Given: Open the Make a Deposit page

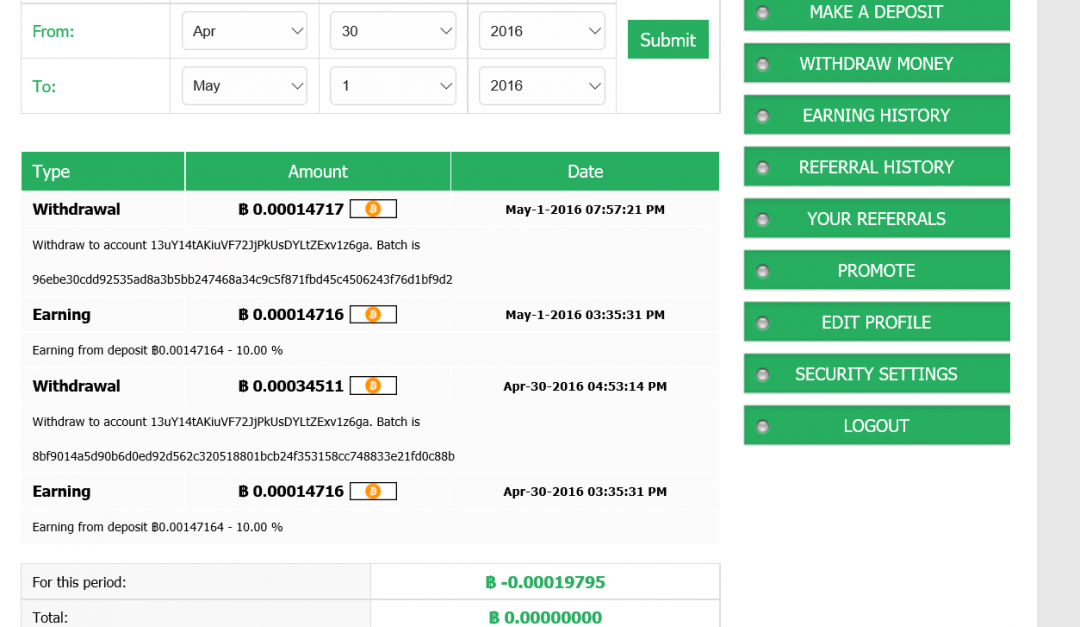Looking at the screenshot, I should coord(876,13).
